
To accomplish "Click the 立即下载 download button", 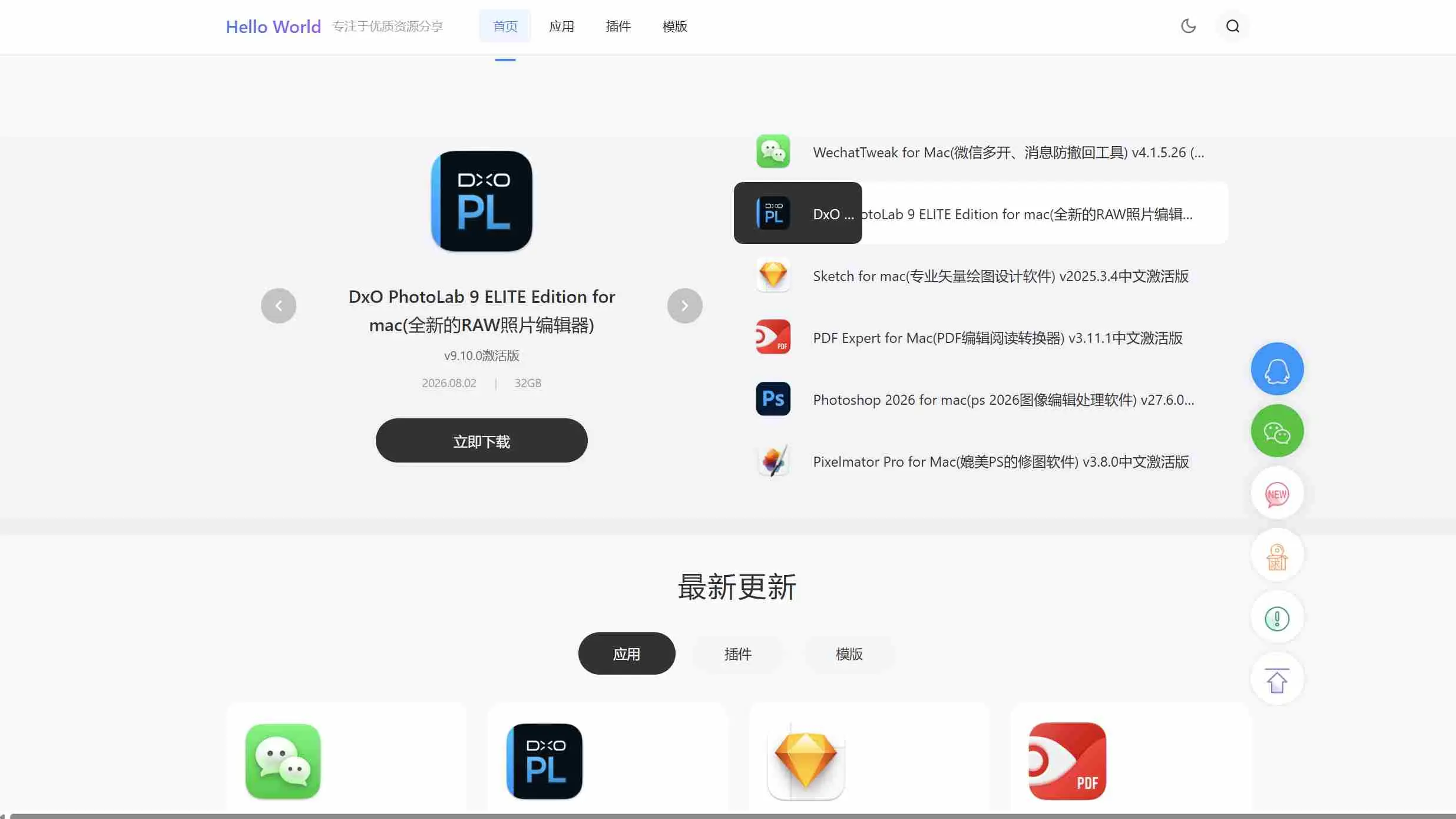I will pos(482,441).
